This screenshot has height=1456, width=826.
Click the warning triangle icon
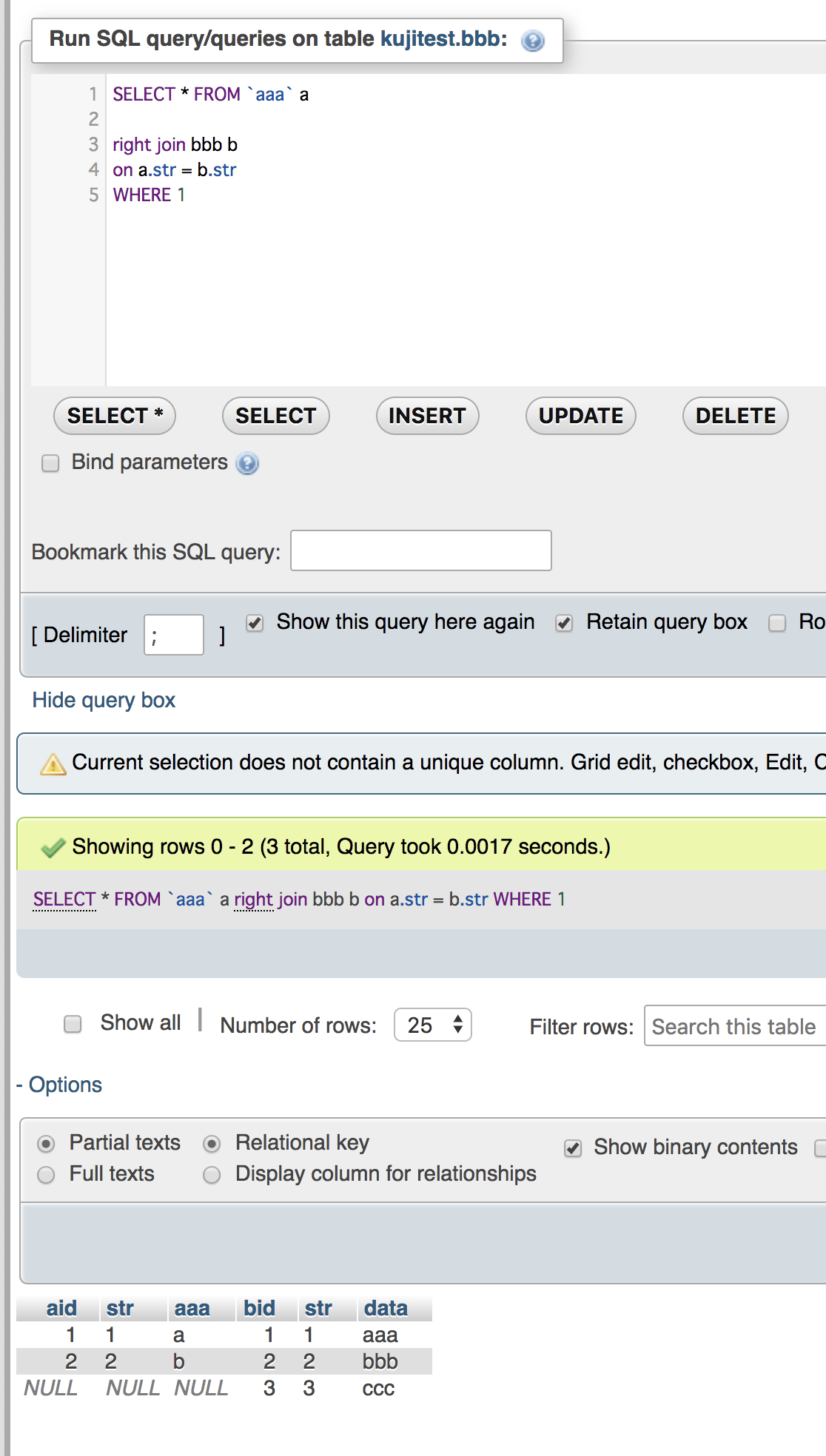(x=53, y=764)
